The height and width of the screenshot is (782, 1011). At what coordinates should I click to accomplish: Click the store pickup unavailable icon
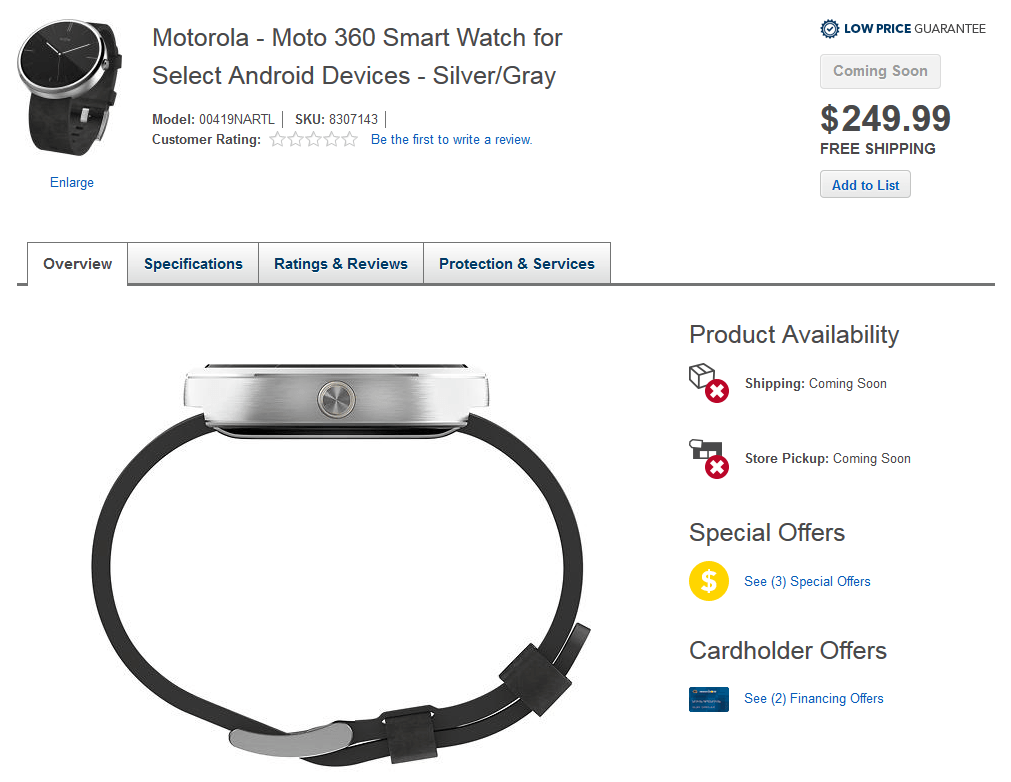(x=709, y=458)
